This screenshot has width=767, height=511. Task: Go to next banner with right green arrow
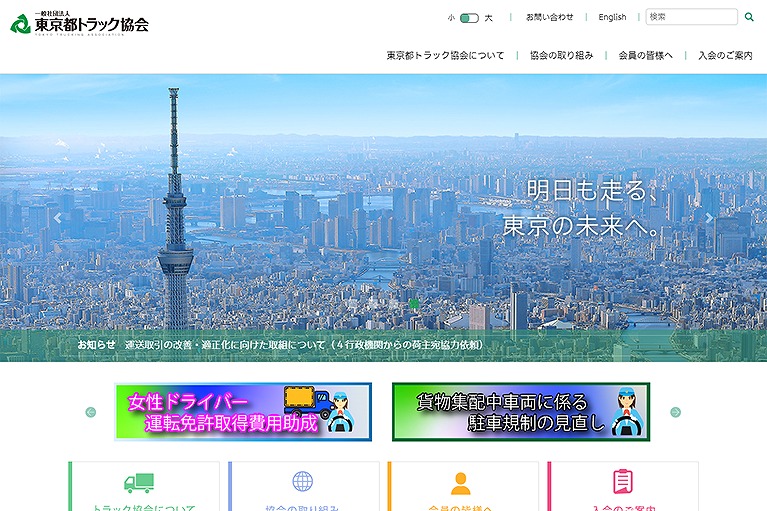pyautogui.click(x=676, y=412)
